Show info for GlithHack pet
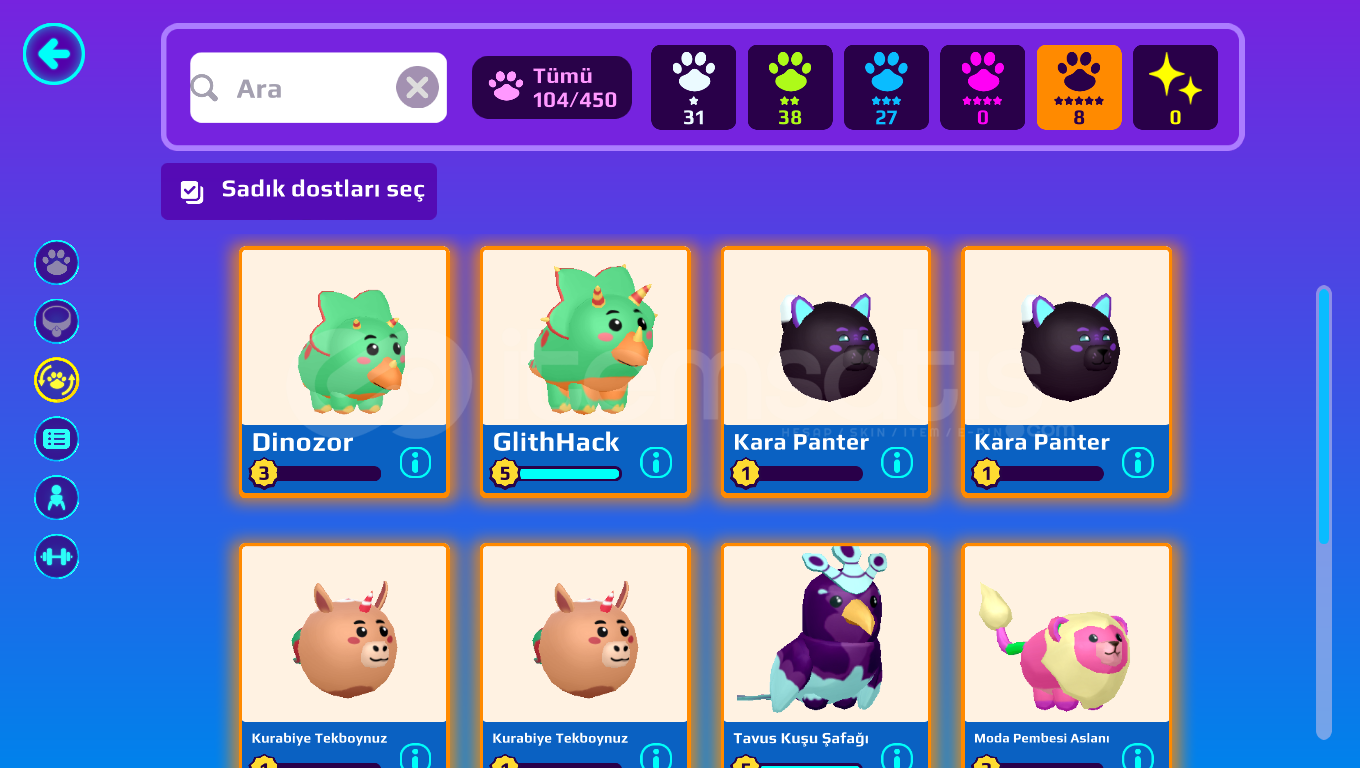Viewport: 1360px width, 768px height. pyautogui.click(x=656, y=462)
